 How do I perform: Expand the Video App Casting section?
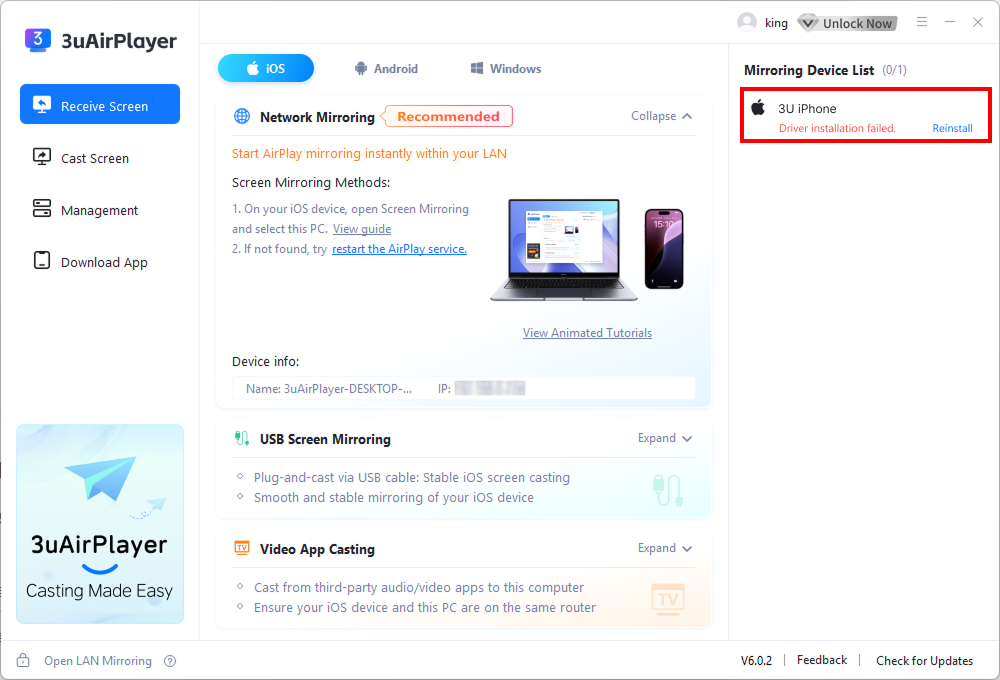tap(665, 548)
